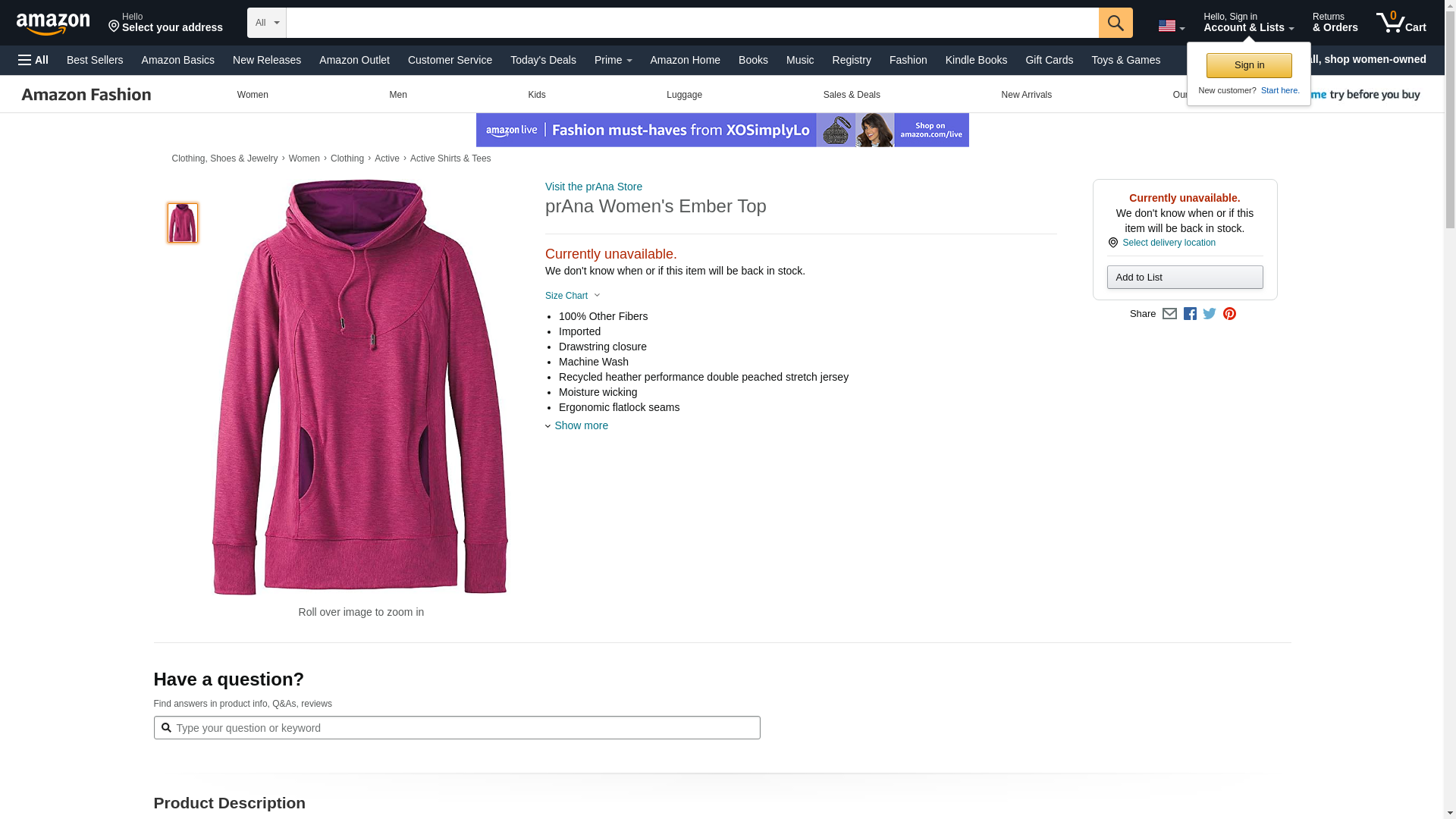
Task: Share product via email icon
Action: coord(1169,314)
